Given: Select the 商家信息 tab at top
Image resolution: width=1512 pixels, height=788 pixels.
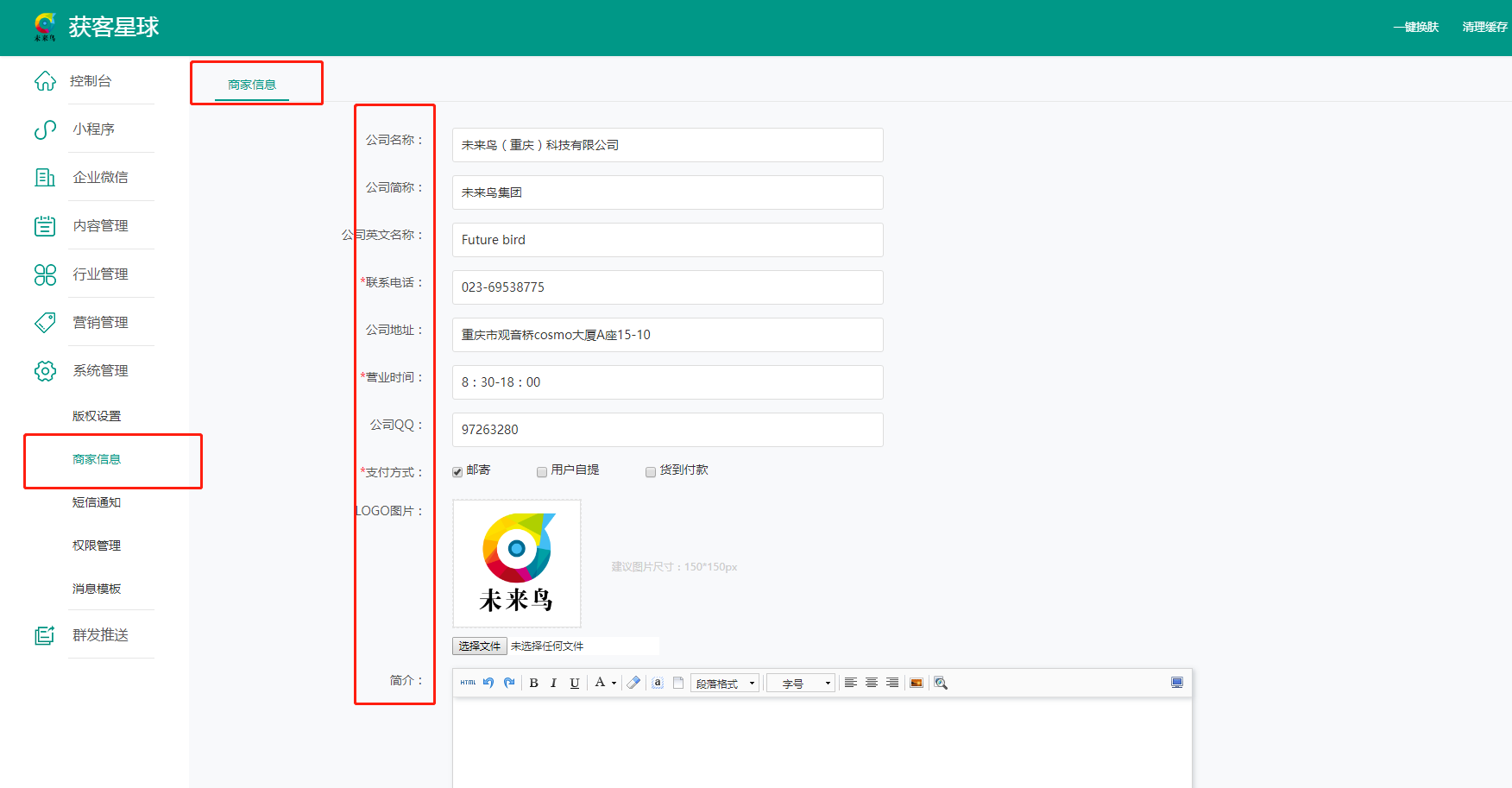Looking at the screenshot, I should [252, 85].
